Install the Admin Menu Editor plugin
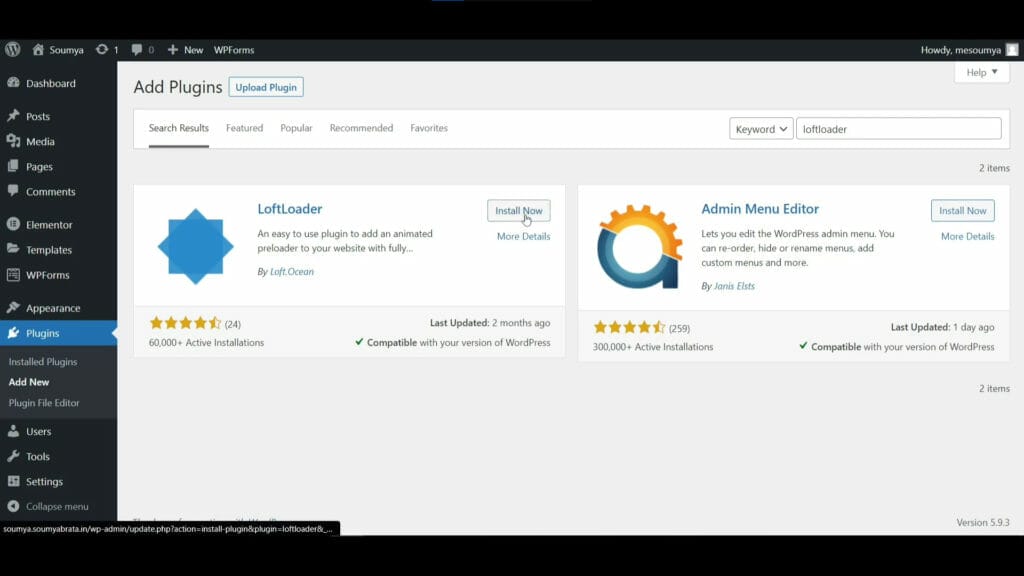1024x576 pixels. [x=963, y=210]
